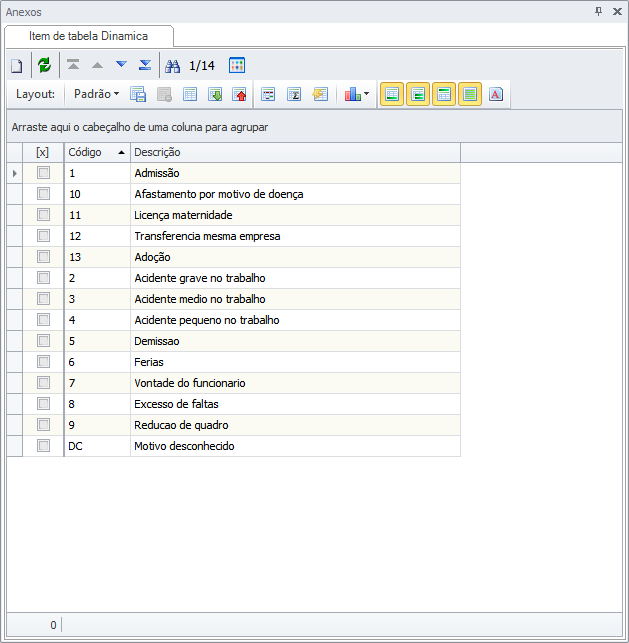Select the Reducao de quadro cell

(295, 425)
